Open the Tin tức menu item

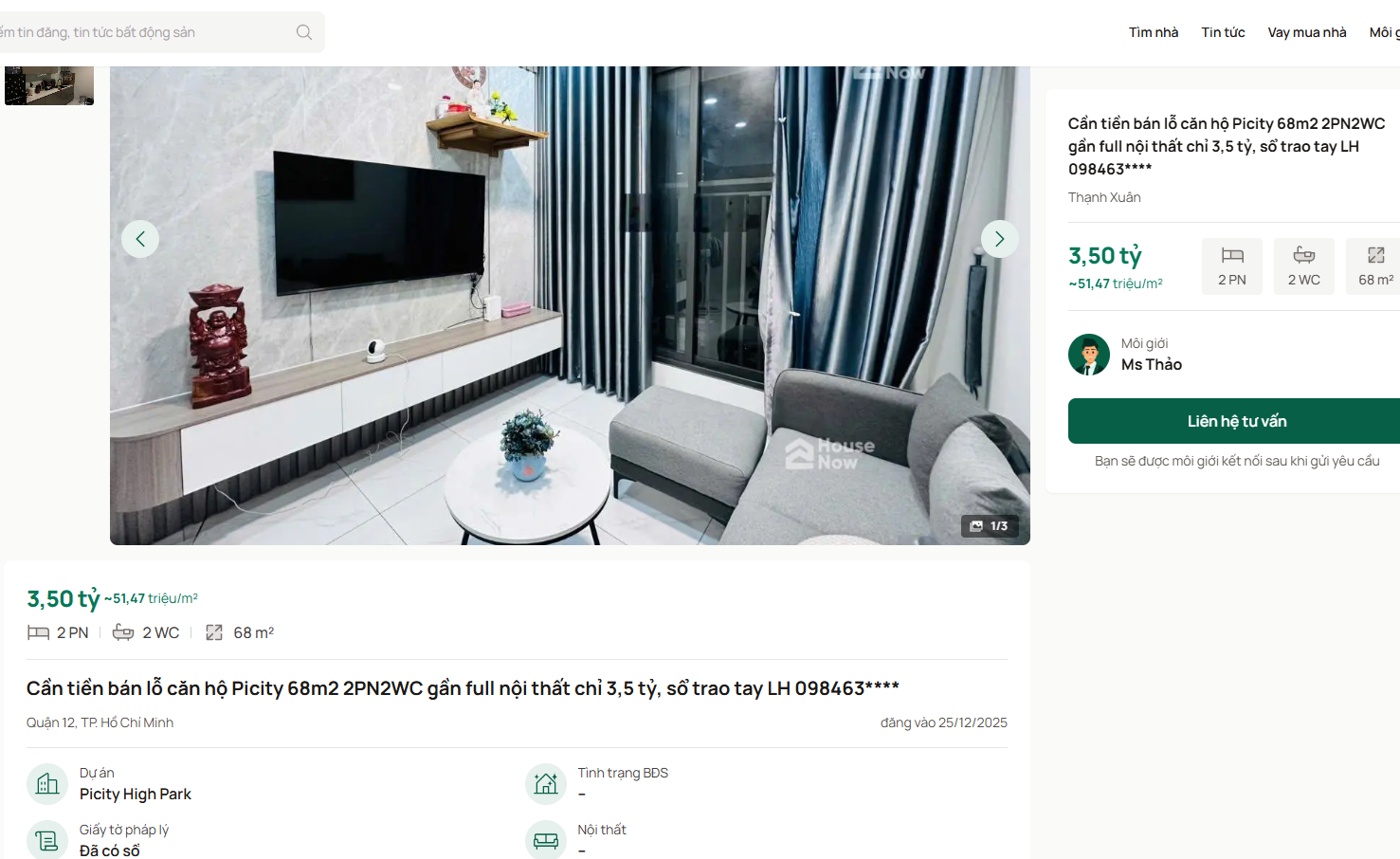pyautogui.click(x=1224, y=32)
